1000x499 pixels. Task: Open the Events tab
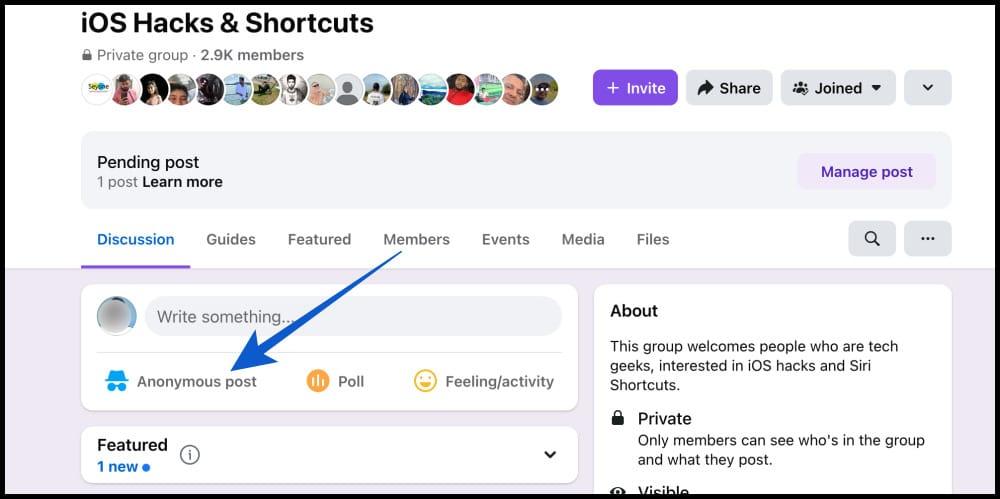(x=505, y=239)
